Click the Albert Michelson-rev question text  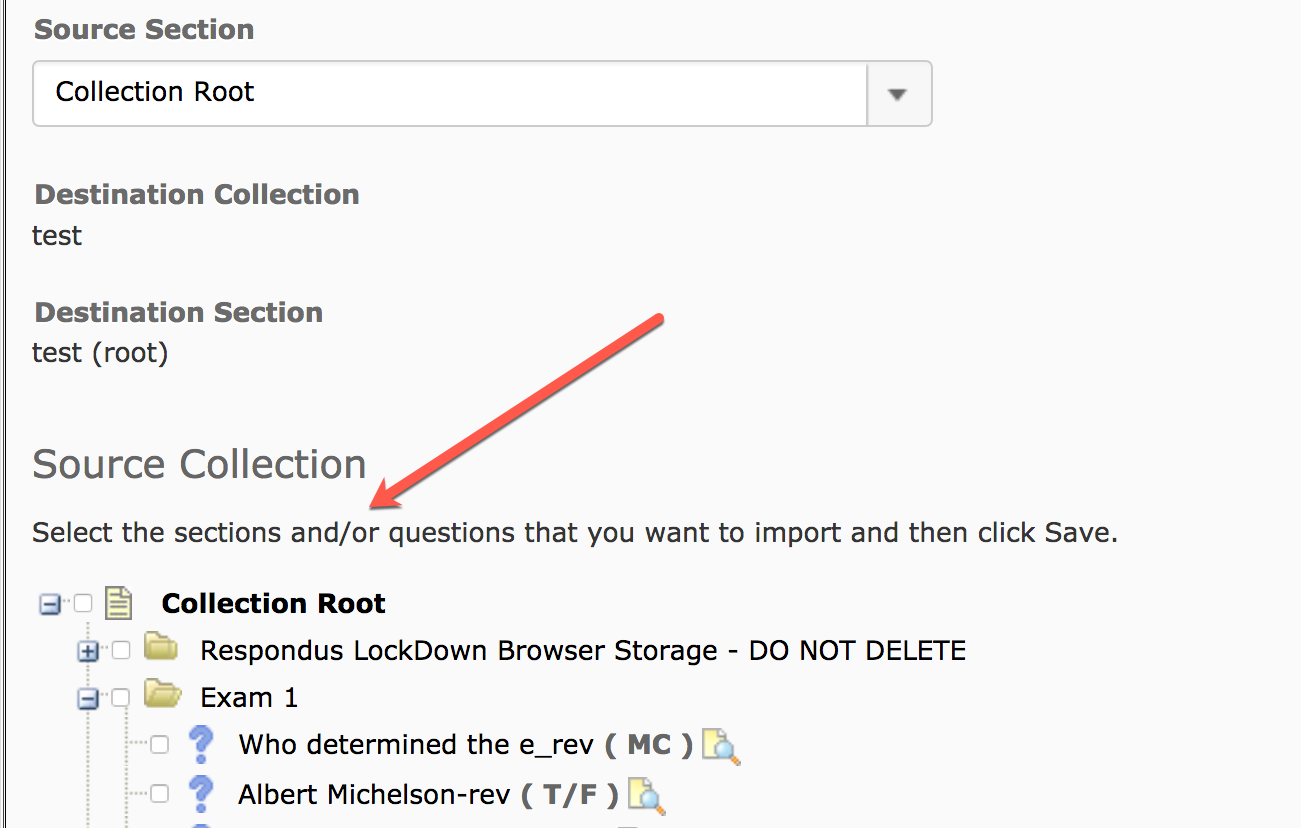(x=375, y=795)
